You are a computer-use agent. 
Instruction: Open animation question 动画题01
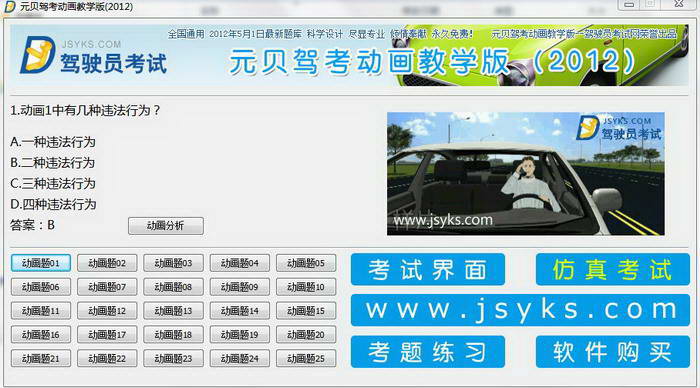pos(41,263)
